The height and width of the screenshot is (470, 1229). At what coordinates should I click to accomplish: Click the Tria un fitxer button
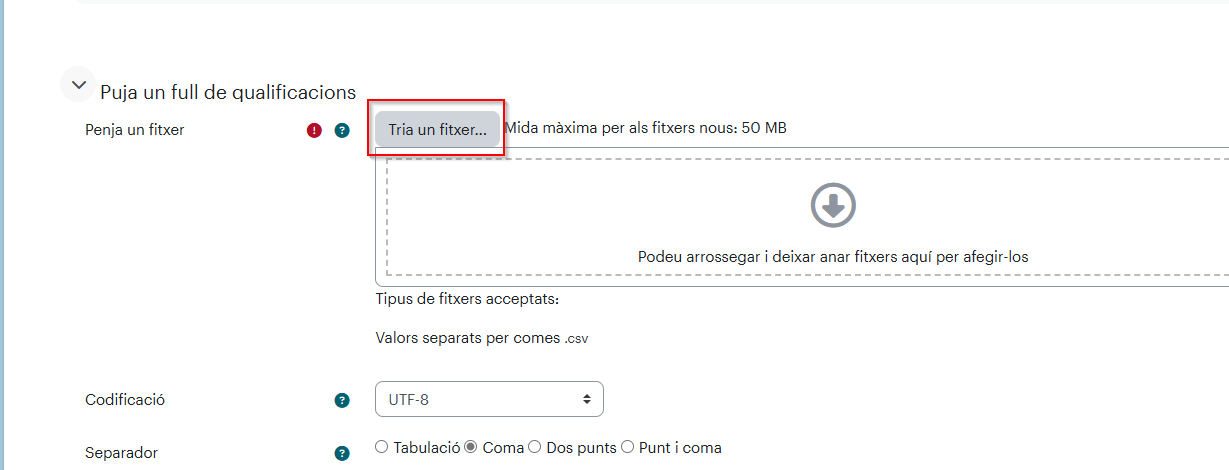[437, 129]
